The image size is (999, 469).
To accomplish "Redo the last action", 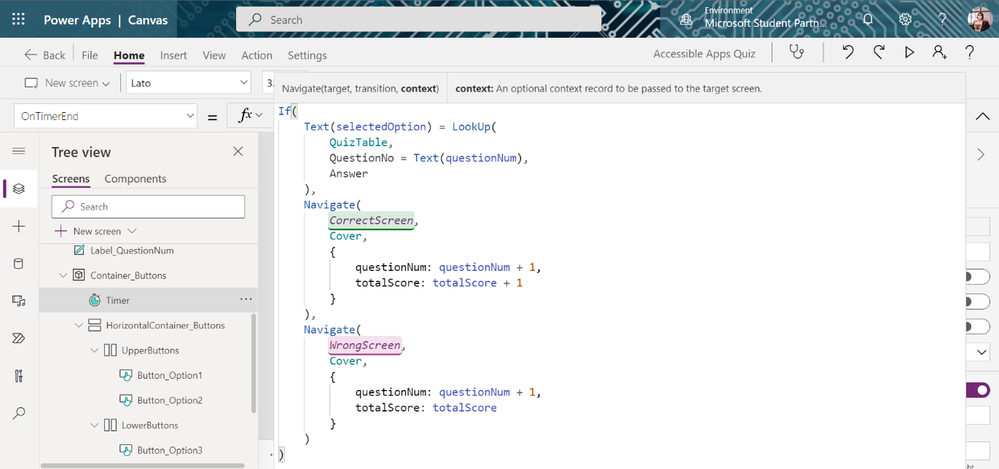I will (879, 53).
